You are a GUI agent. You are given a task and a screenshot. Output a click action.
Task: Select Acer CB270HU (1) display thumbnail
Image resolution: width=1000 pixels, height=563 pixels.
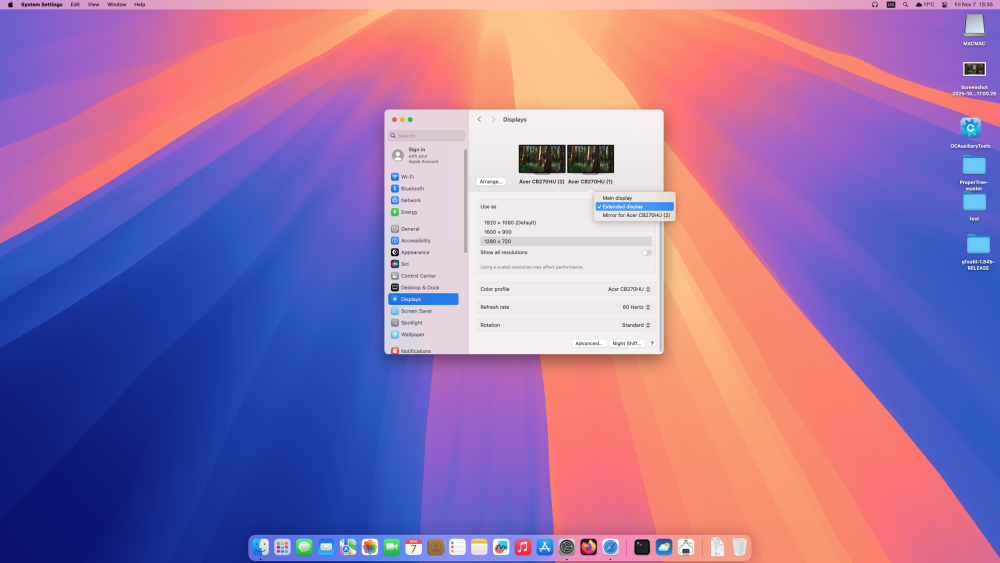[591, 159]
